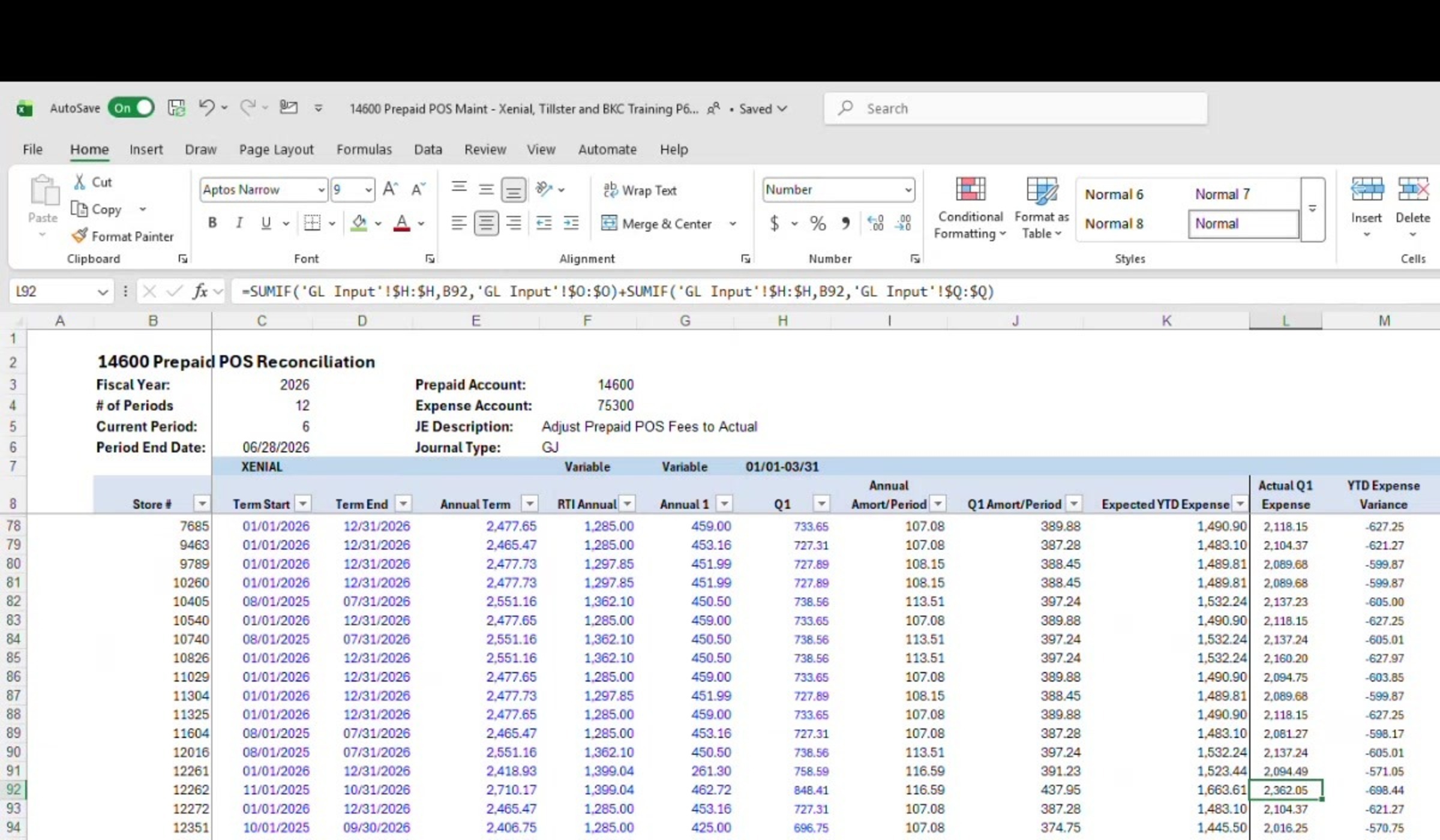Screen dimensions: 1440x840
Task: Click the Decrease Indent icon
Action: click(x=544, y=223)
